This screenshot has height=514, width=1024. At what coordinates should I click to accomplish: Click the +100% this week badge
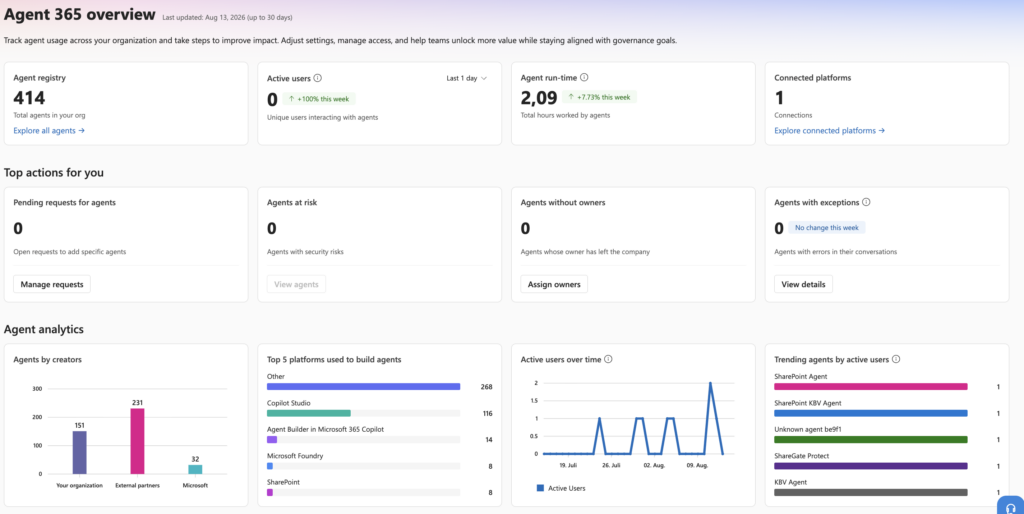click(319, 99)
